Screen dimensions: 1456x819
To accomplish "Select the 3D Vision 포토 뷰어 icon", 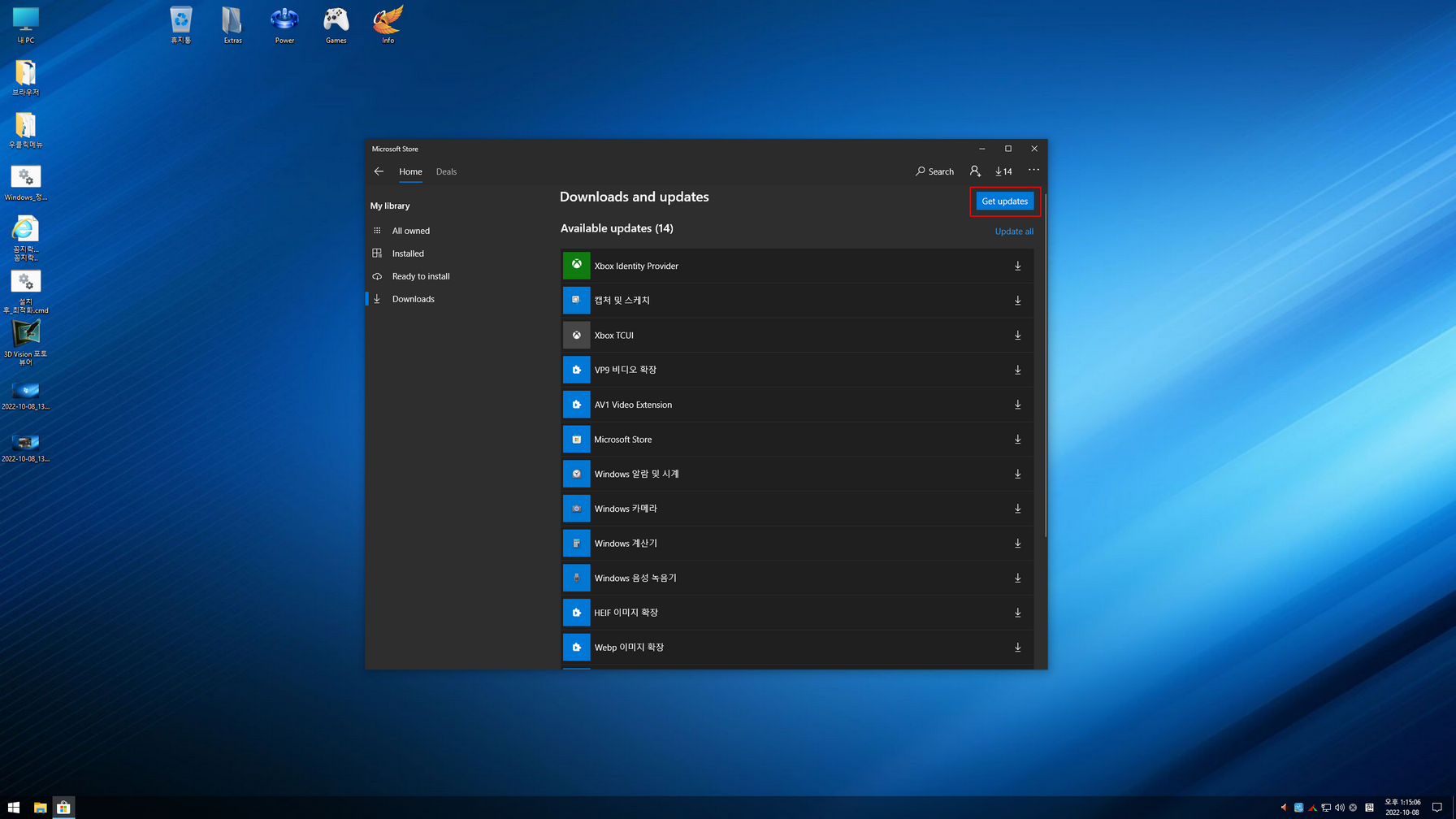I will (26, 343).
